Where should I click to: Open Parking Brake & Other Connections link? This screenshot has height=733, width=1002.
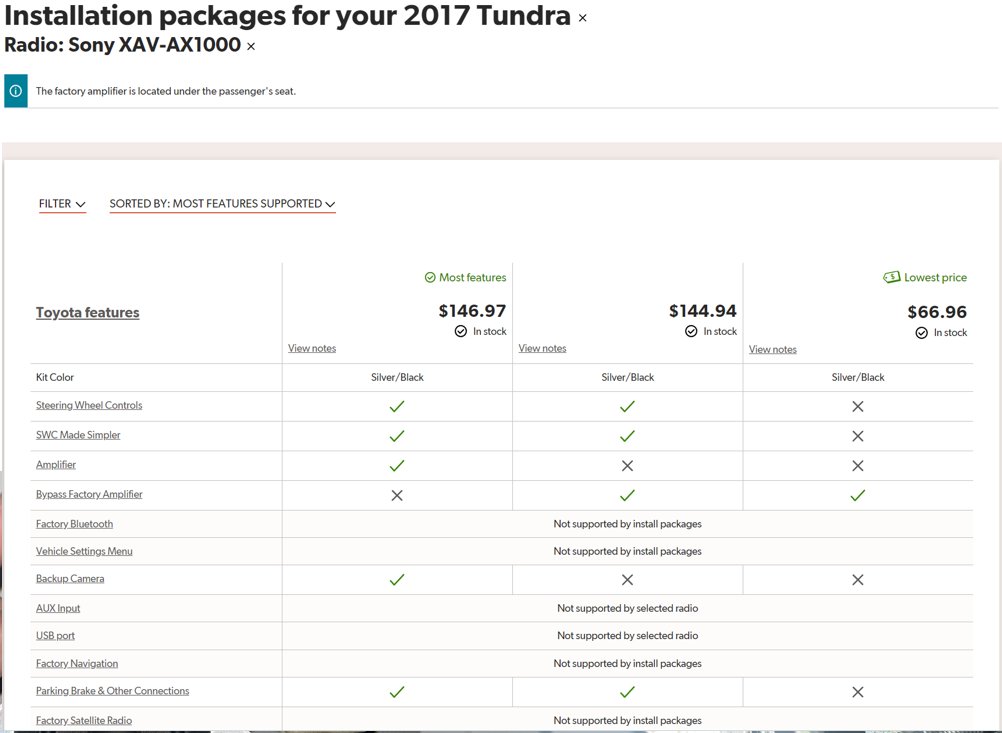coord(112,691)
